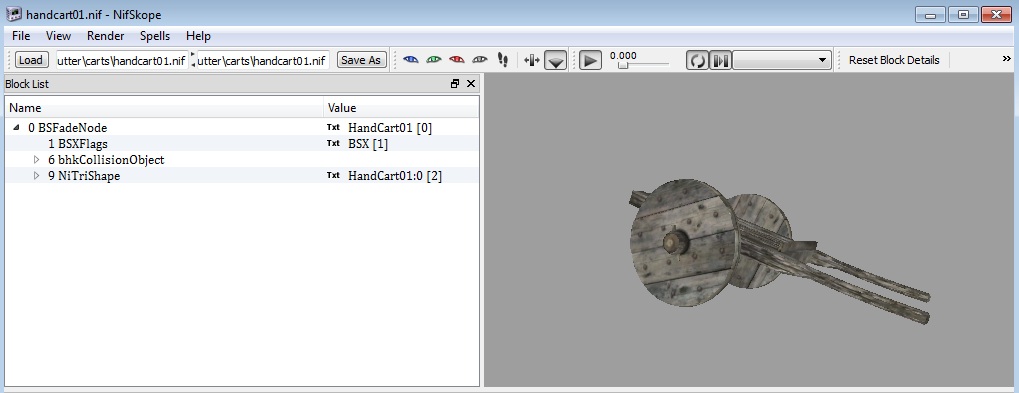Select the 1 BSXFlags row

click(x=242, y=144)
